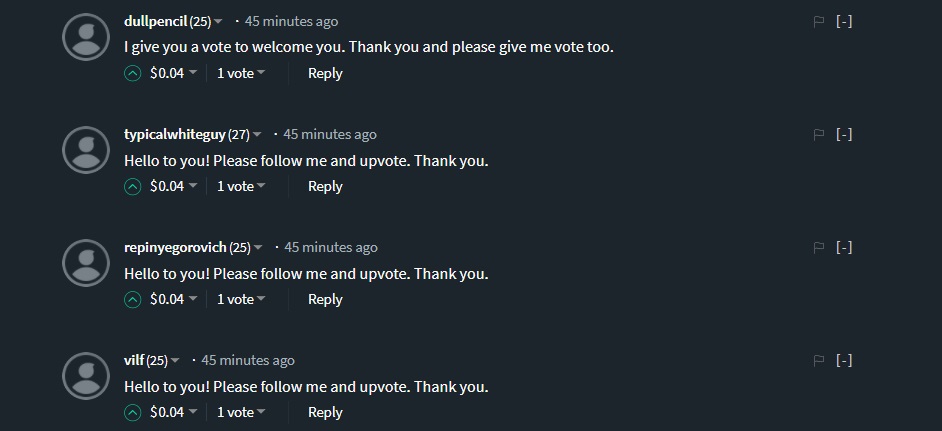Flag dullpencil's comment

pyautogui.click(x=818, y=21)
